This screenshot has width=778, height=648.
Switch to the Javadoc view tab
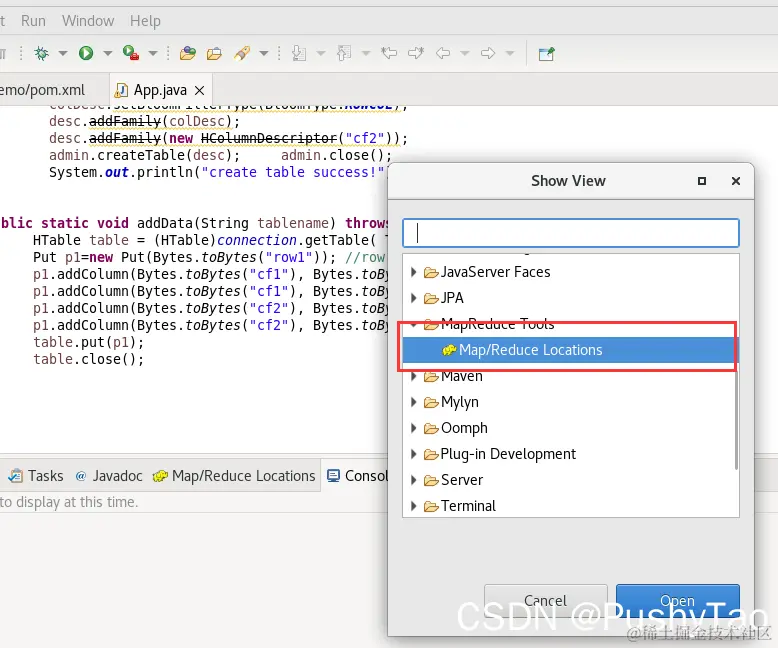point(109,476)
